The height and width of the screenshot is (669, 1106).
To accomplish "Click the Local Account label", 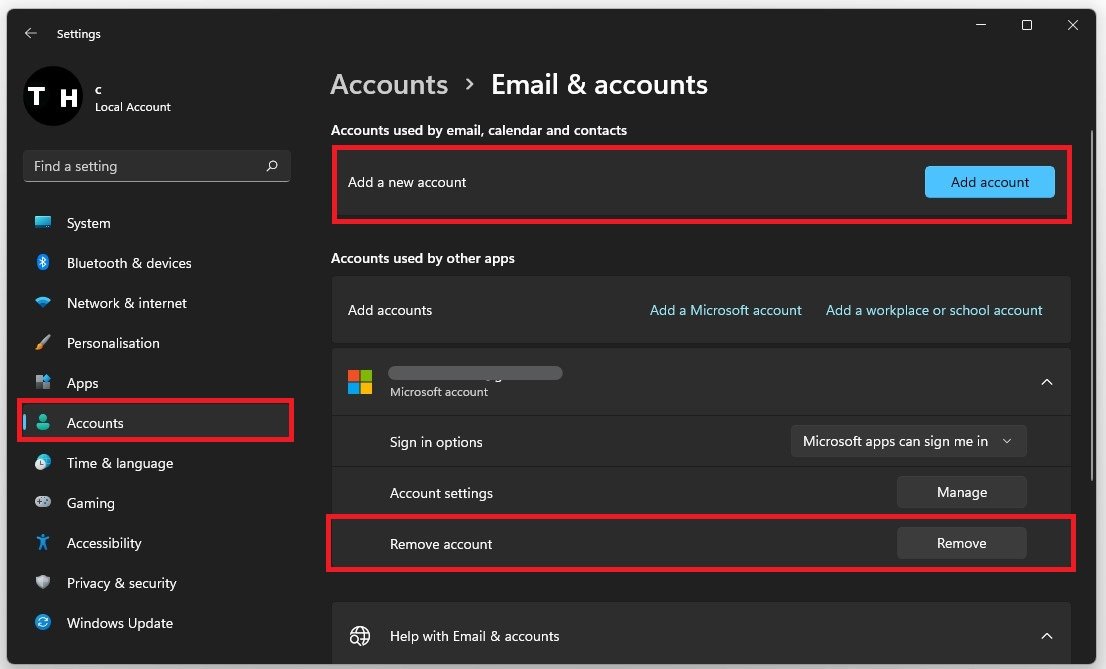I will point(133,107).
